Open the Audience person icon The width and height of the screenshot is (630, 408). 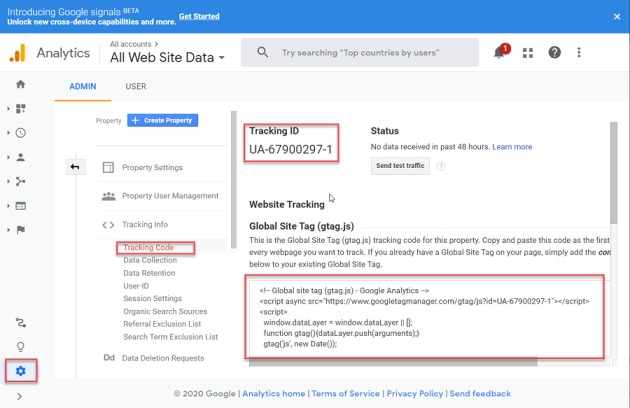[20, 157]
